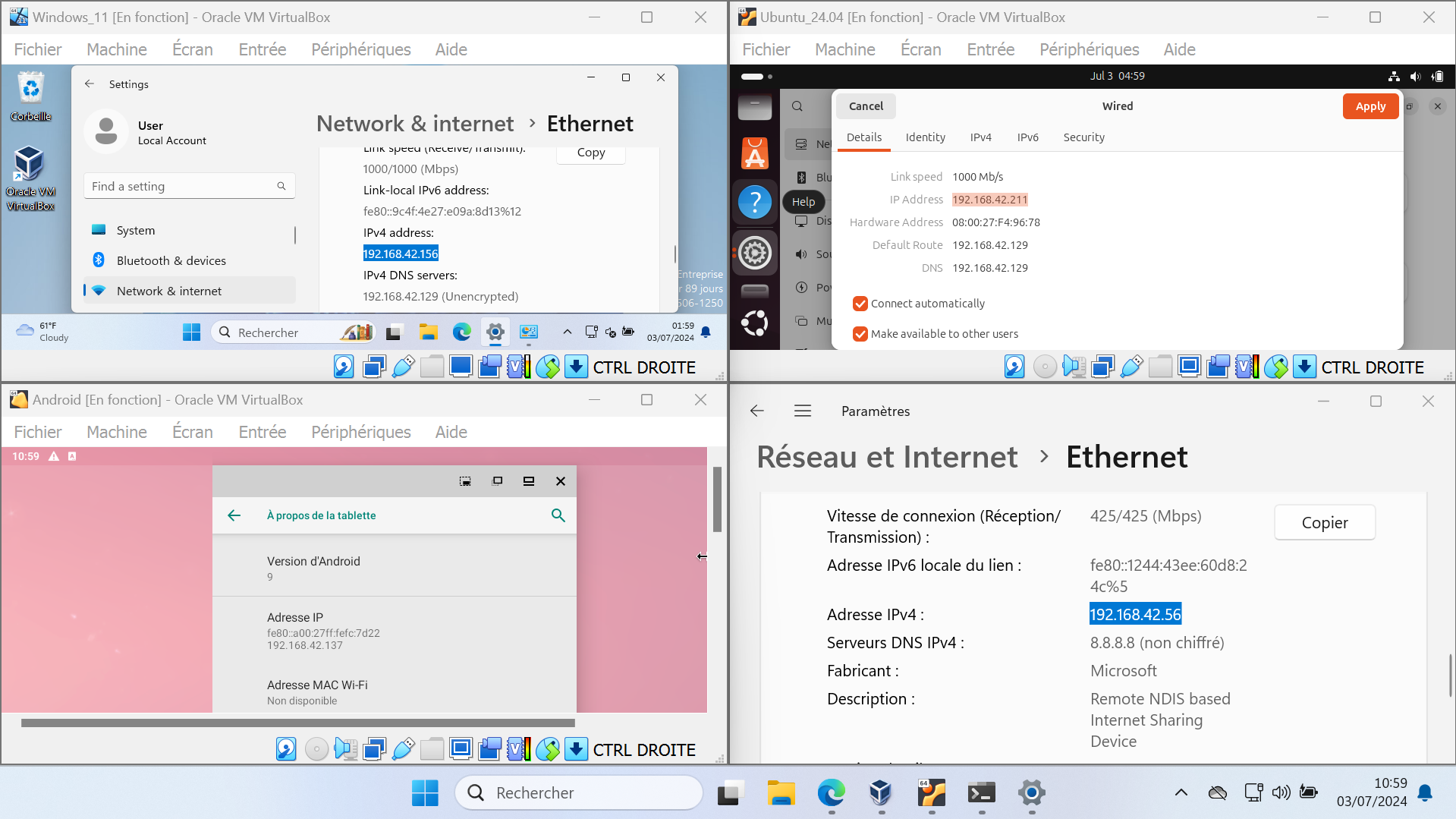1456x819 pixels.
Task: Open Fichier menu in Windows_11 VM window
Action: [x=38, y=50]
